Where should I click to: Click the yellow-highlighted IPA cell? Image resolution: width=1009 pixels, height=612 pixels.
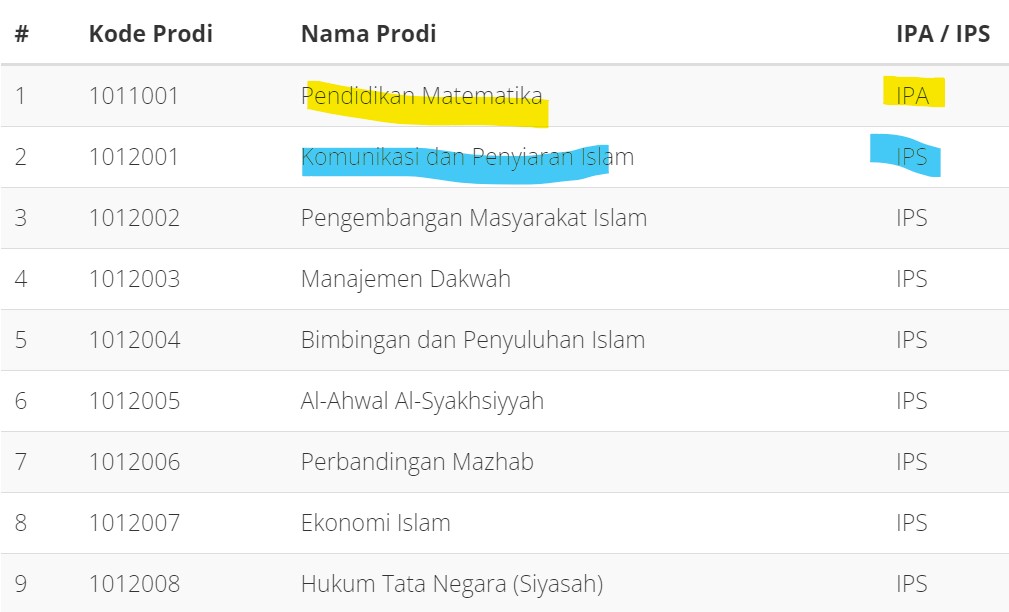pyautogui.click(x=912, y=96)
